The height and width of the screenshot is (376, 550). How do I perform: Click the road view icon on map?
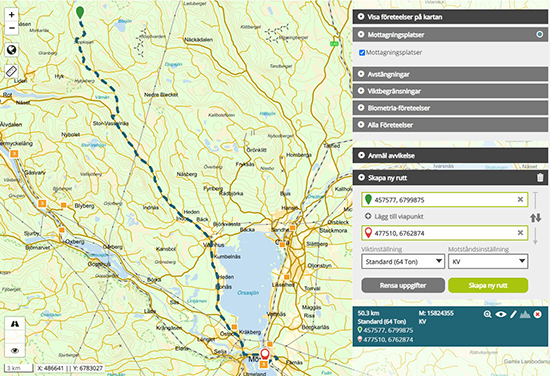[x=15, y=323]
